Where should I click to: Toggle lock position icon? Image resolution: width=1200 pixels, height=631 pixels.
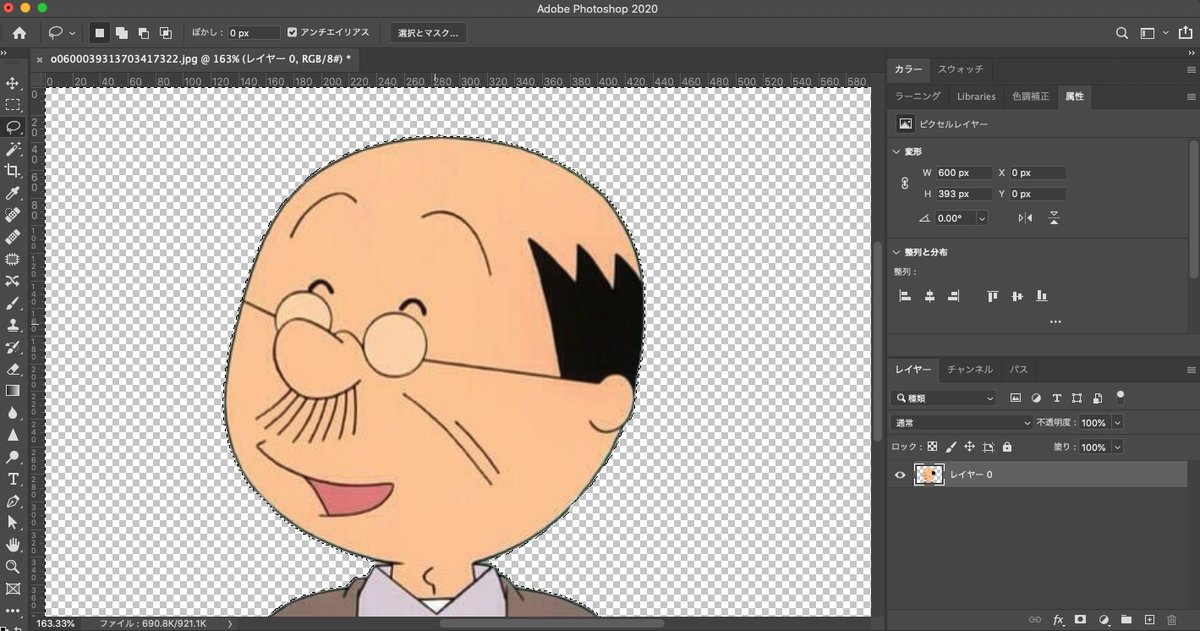(x=969, y=447)
